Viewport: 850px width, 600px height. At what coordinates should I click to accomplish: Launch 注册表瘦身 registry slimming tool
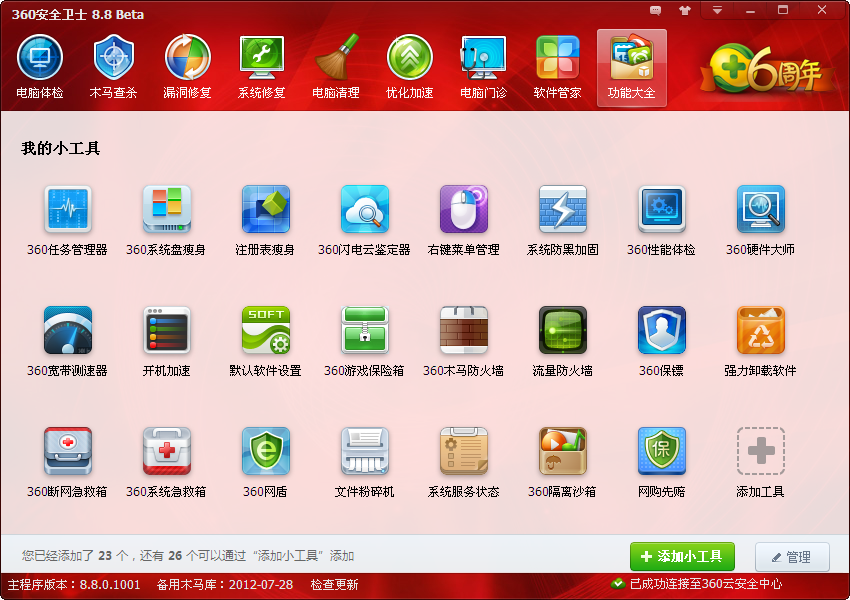pos(266,210)
